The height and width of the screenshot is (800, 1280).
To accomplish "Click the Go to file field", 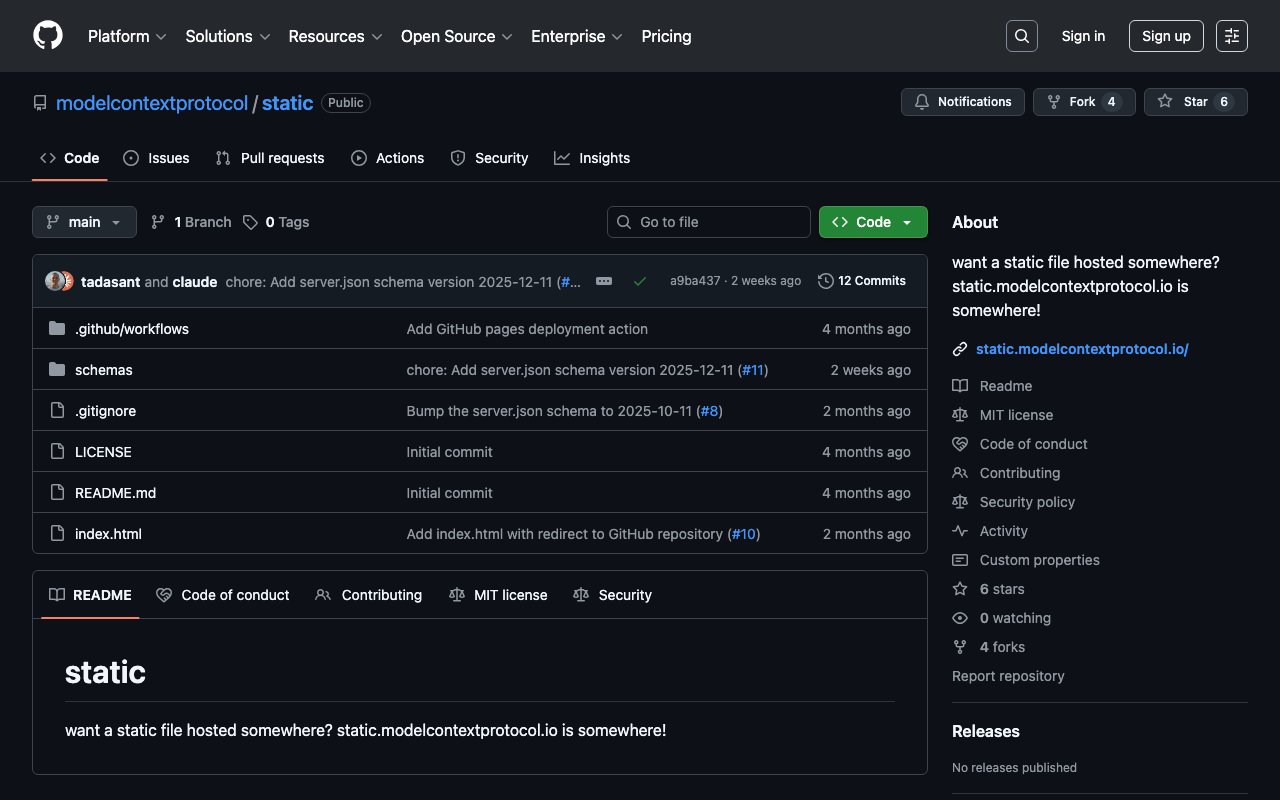I will (708, 222).
